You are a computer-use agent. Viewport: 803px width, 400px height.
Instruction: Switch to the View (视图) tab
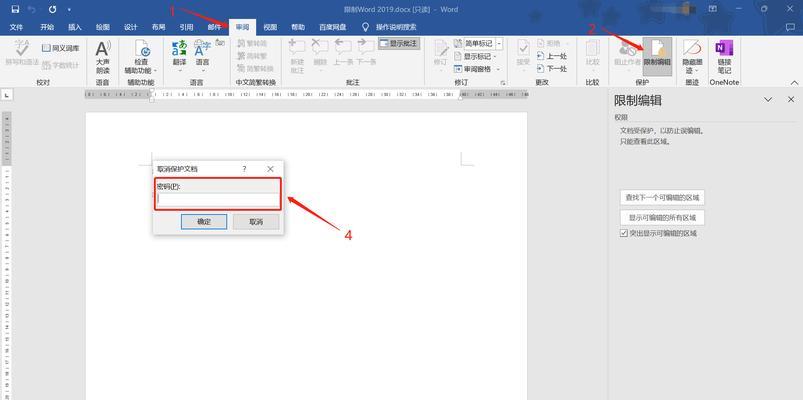coord(270,27)
